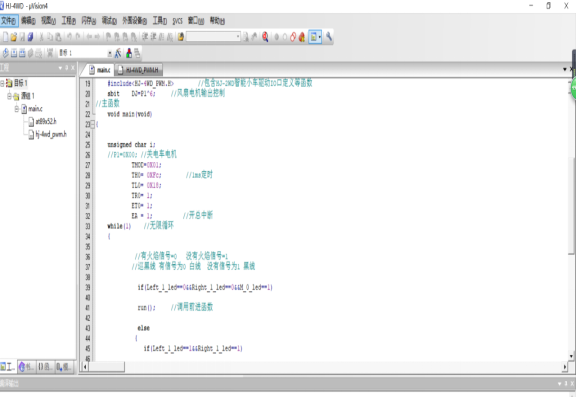
Task: Open Target Options magic wand icon
Action: point(118,53)
